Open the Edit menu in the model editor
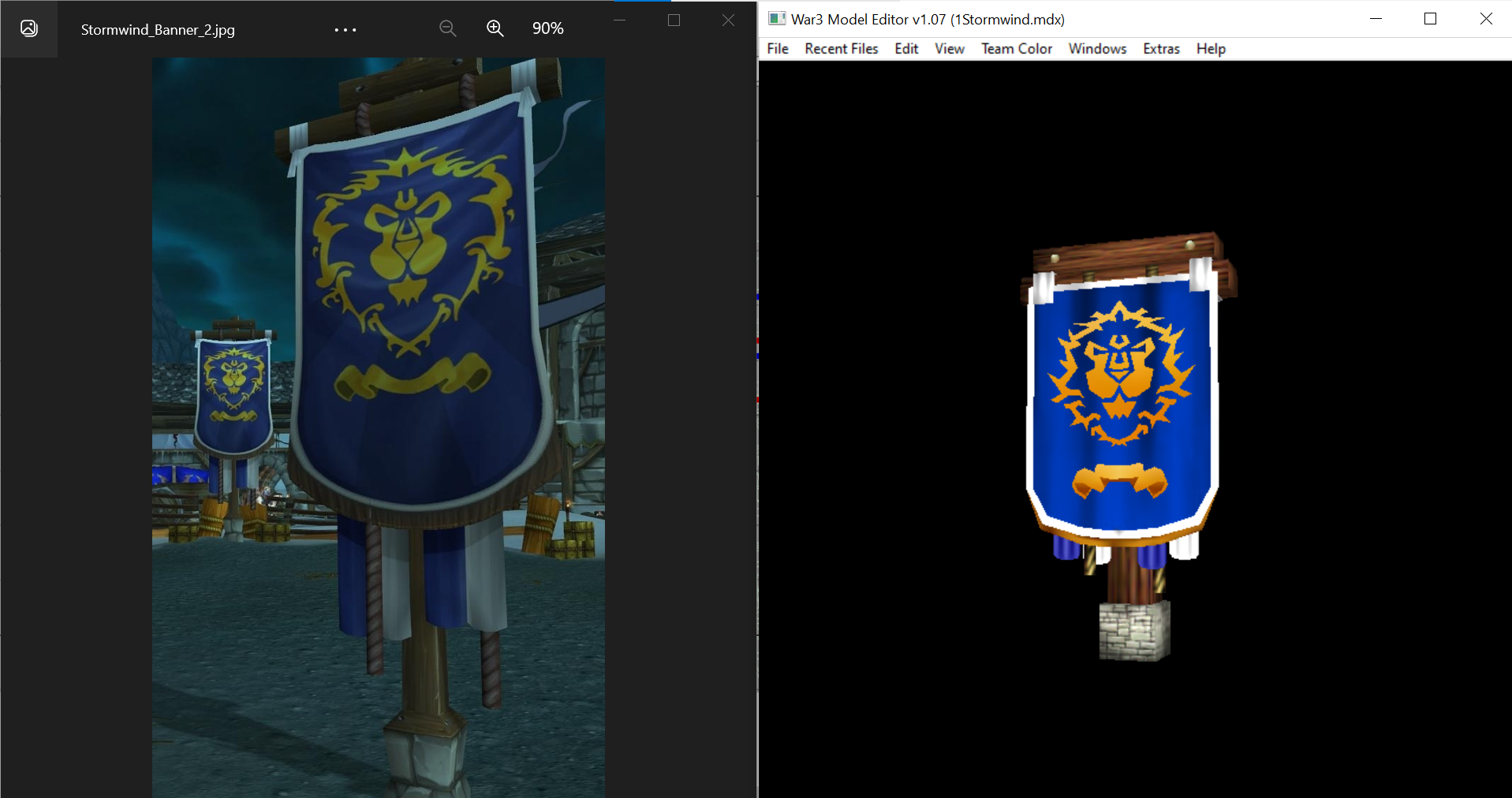 point(906,49)
